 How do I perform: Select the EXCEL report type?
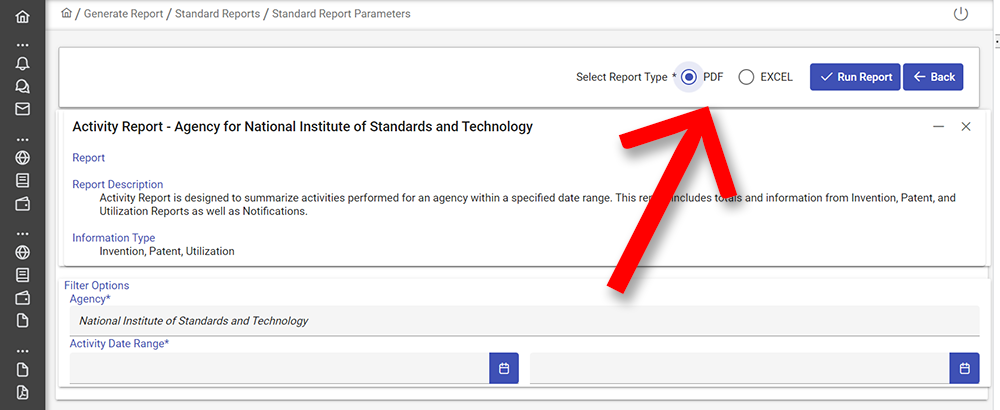click(x=746, y=77)
